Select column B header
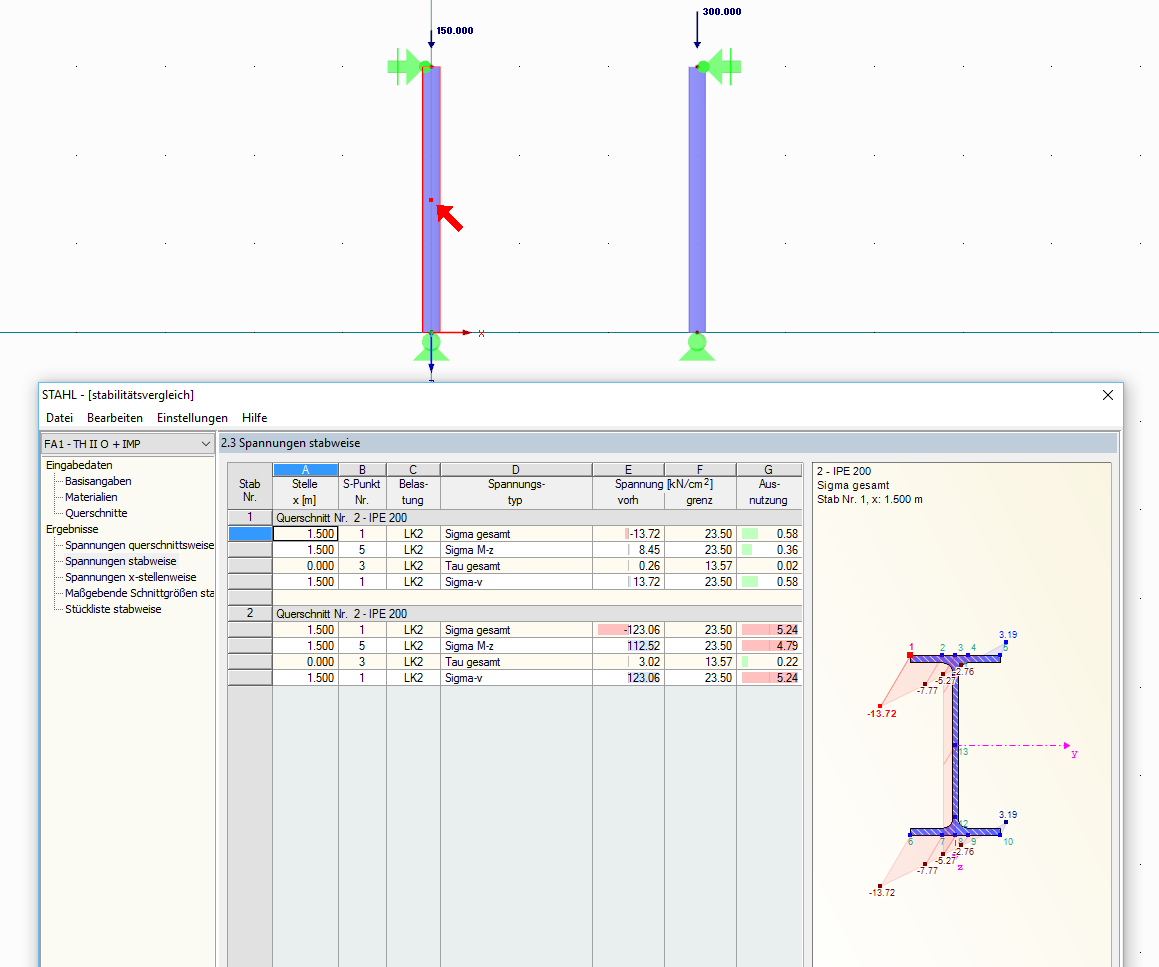This screenshot has height=967, width=1159. [x=362, y=469]
